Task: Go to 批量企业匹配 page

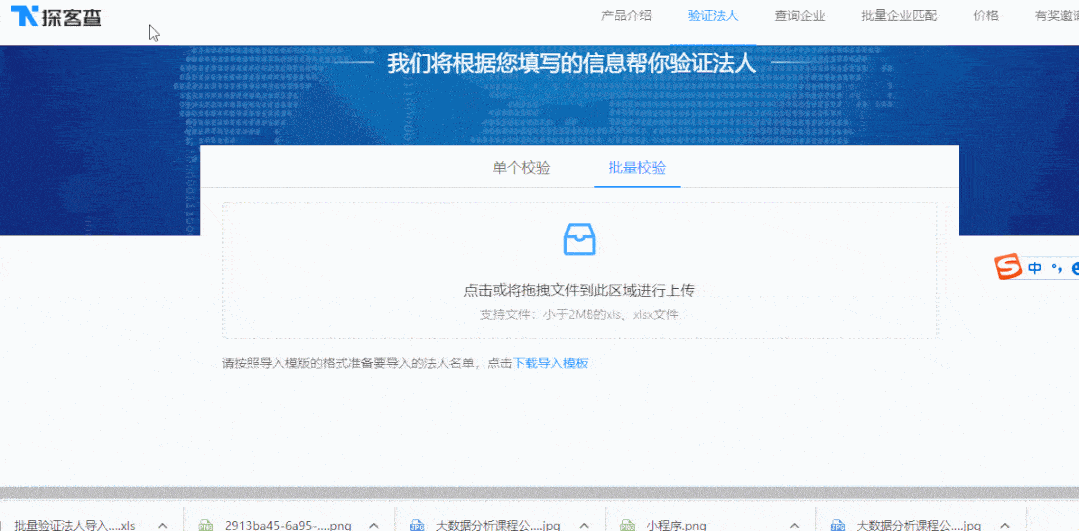Action: coord(899,16)
